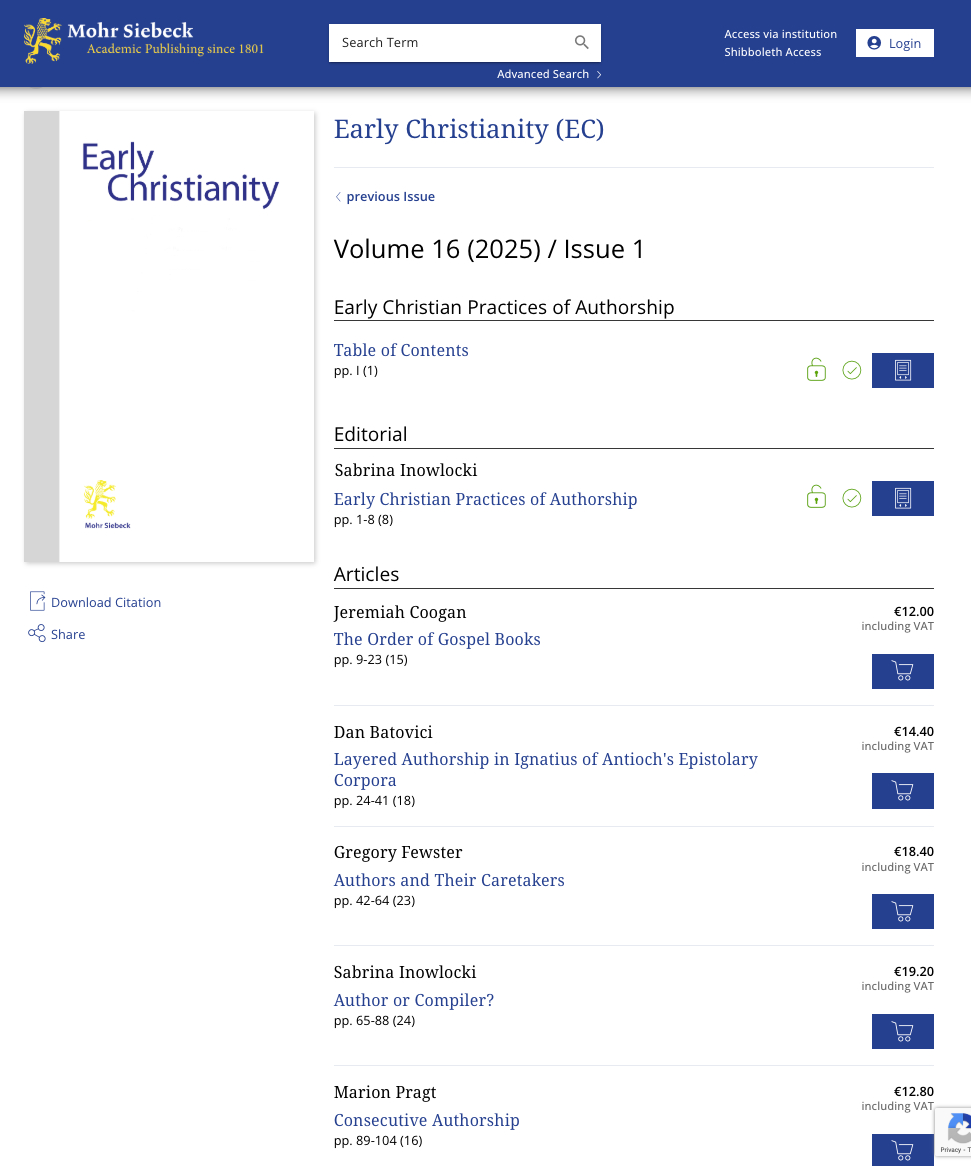The height and width of the screenshot is (1166, 971).
Task: Expand Advanced Search
Action: pyautogui.click(x=549, y=74)
